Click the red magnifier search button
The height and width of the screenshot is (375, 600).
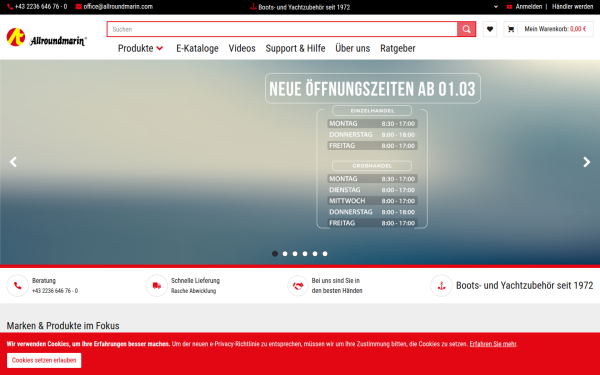(x=466, y=29)
